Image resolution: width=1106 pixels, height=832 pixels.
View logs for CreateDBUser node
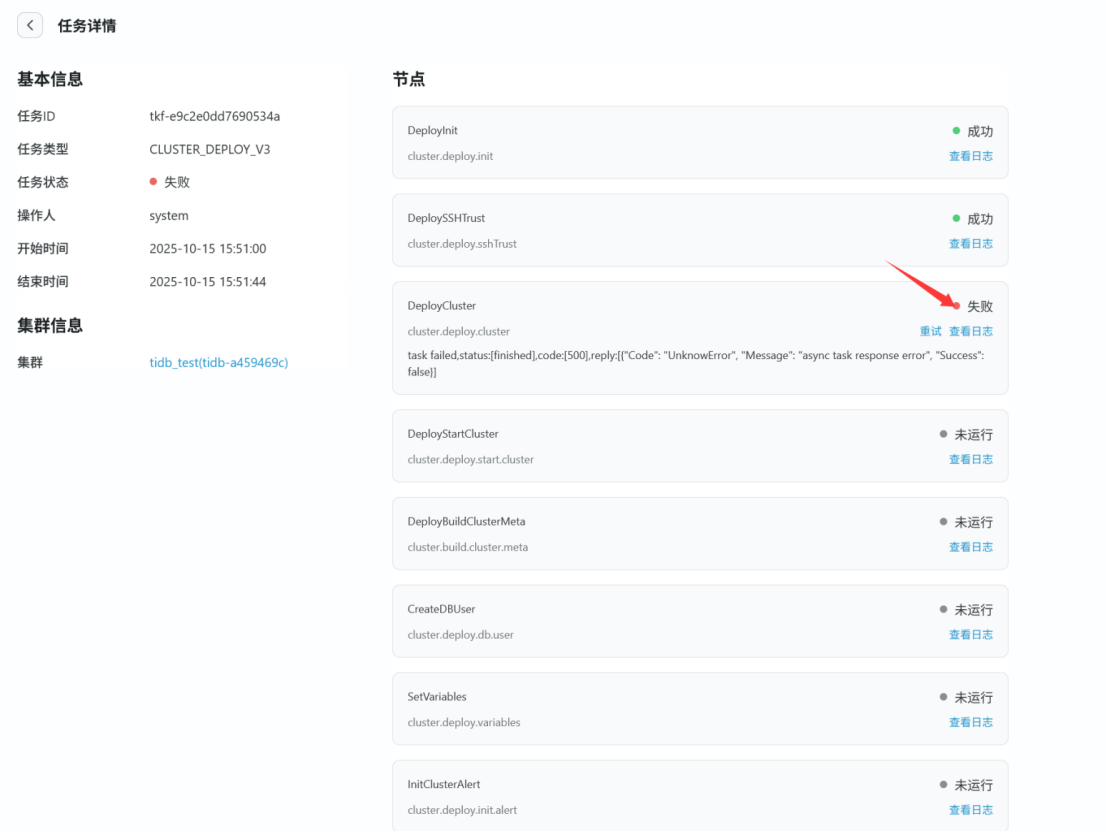coord(970,634)
